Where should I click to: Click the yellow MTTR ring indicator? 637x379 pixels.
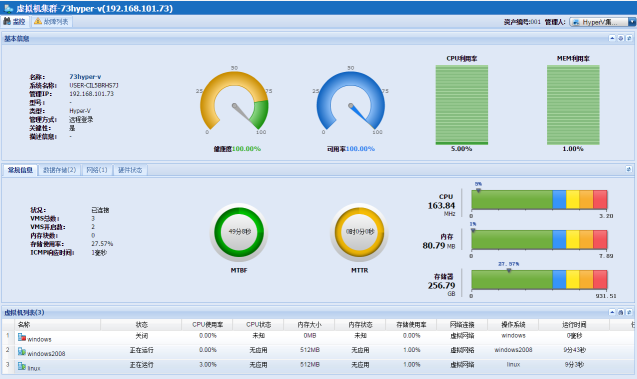(x=359, y=232)
